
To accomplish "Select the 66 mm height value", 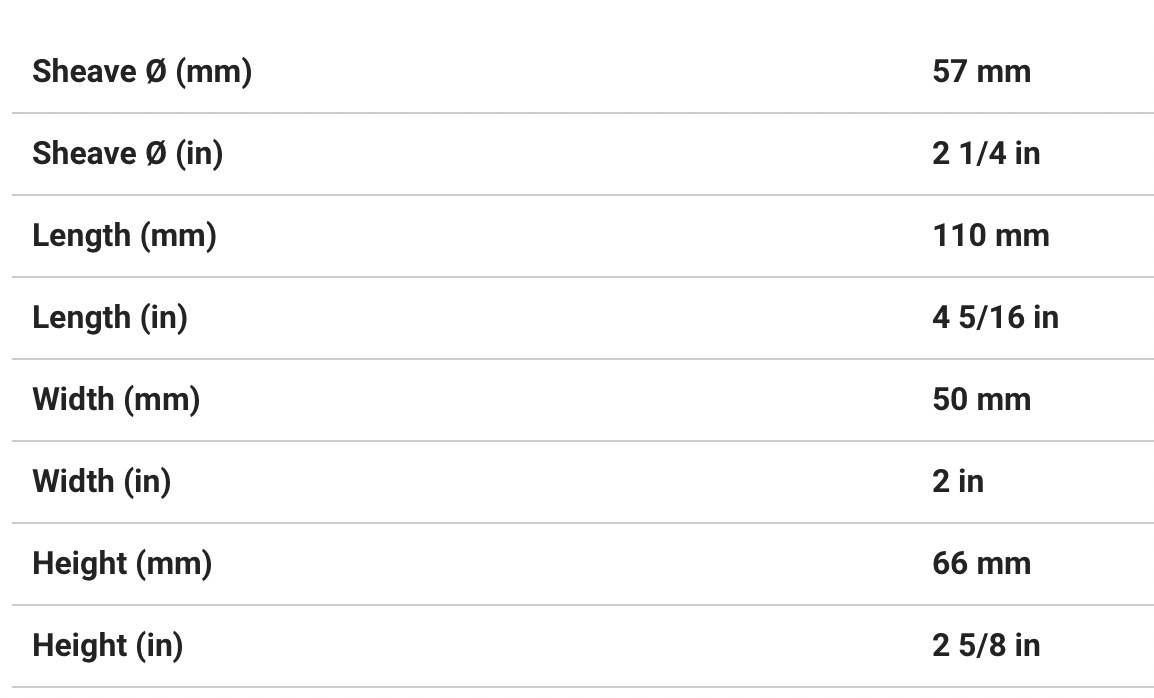I will tap(981, 564).
